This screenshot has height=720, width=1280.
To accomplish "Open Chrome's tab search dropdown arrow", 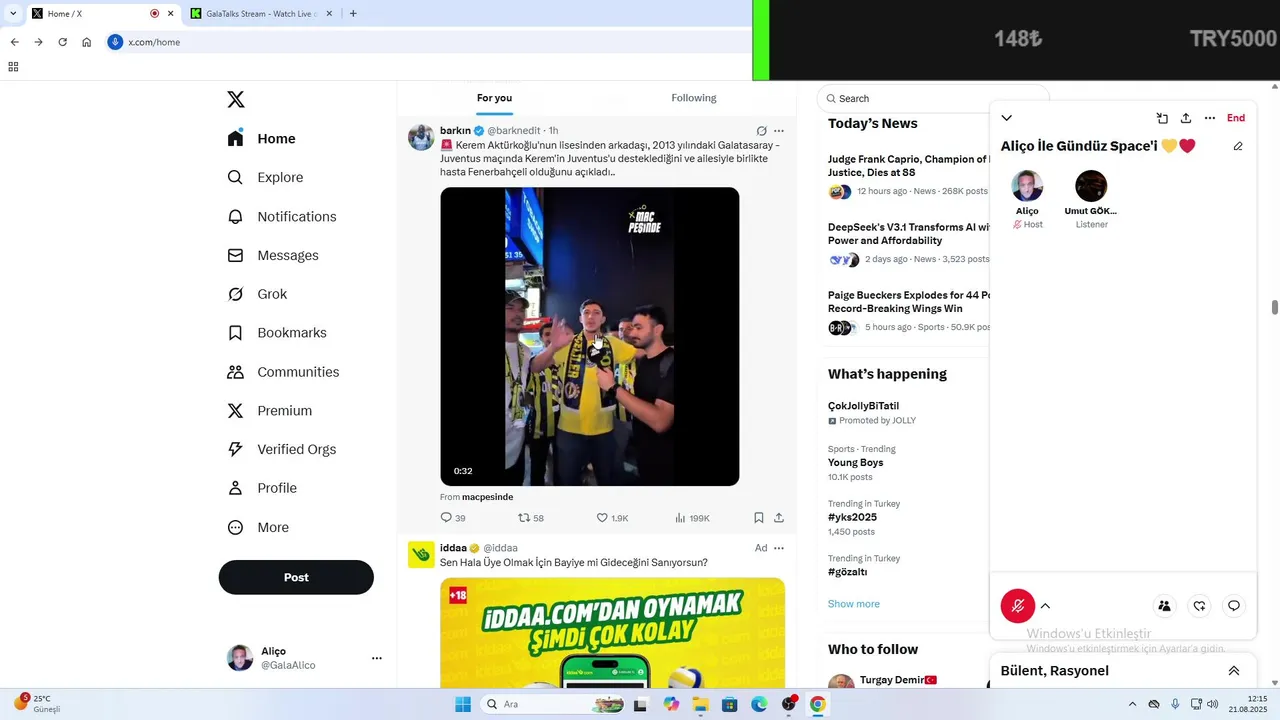I will pyautogui.click(x=13, y=14).
